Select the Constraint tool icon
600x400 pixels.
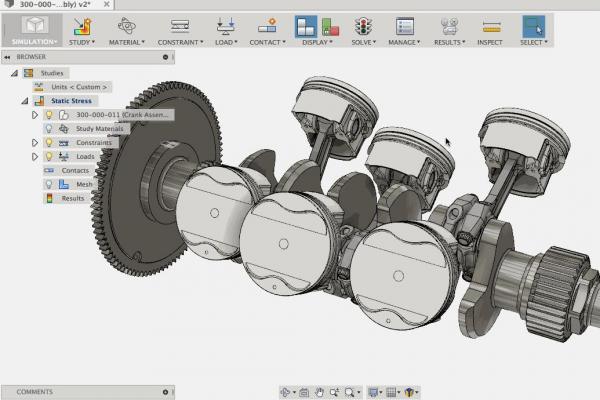(181, 26)
